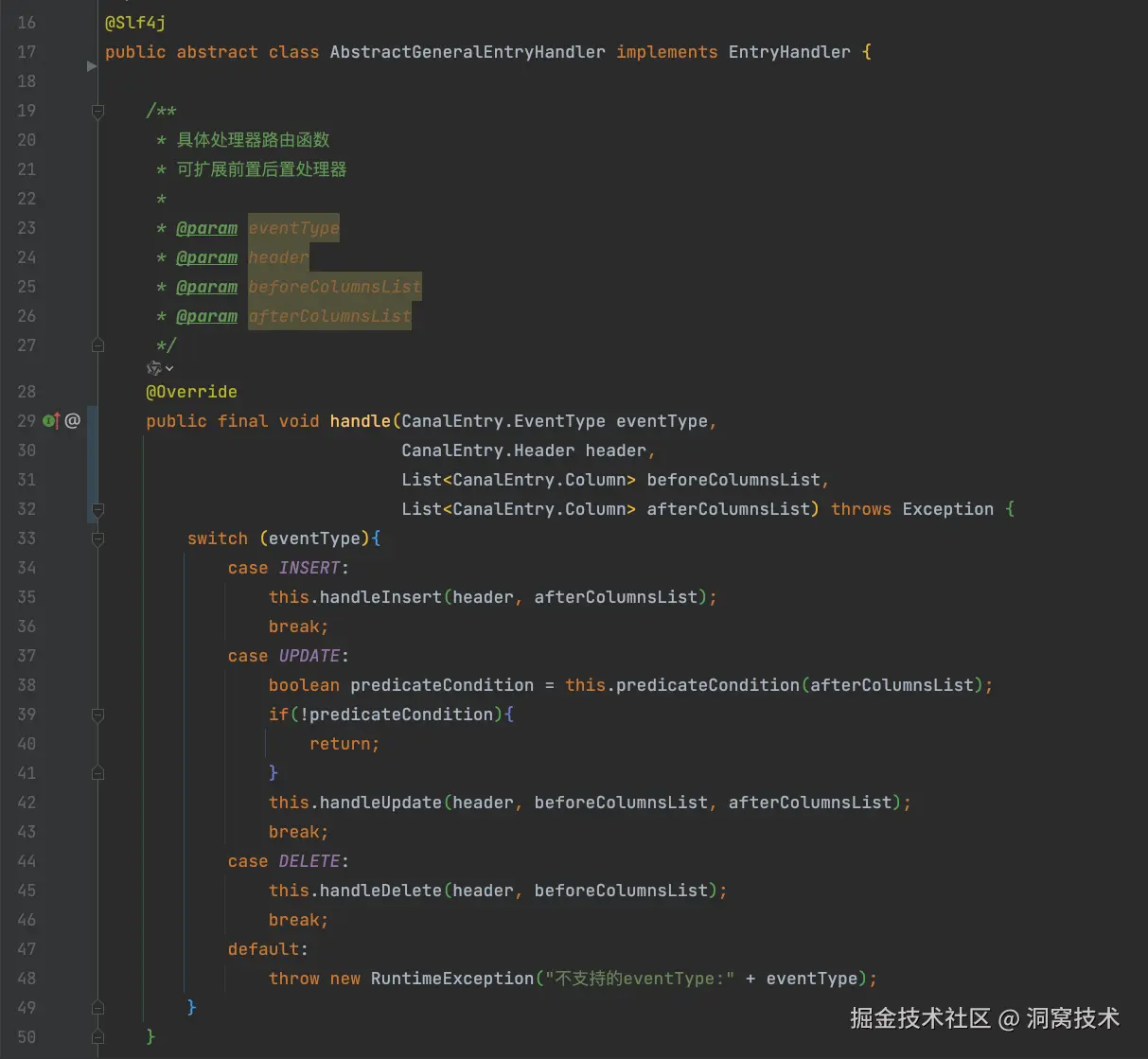Click the fold-end marker beside line 41
This screenshot has width=1148, height=1059.
(97, 773)
